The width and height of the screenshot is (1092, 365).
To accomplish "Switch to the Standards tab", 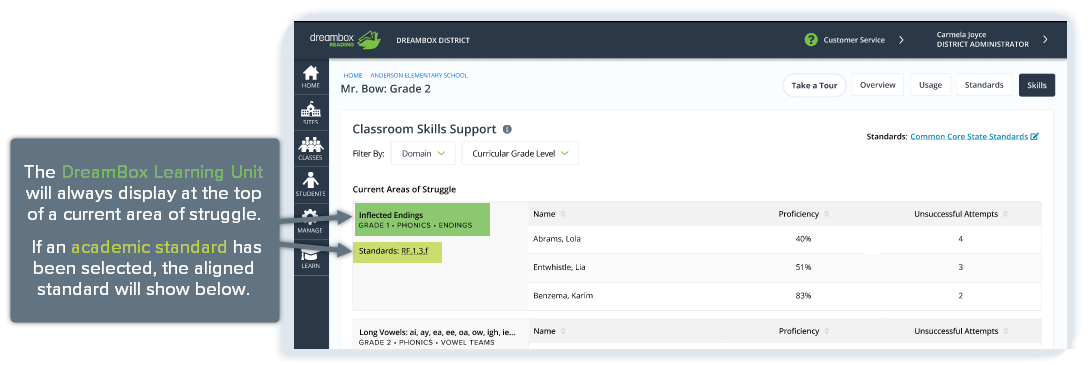I will coord(984,85).
